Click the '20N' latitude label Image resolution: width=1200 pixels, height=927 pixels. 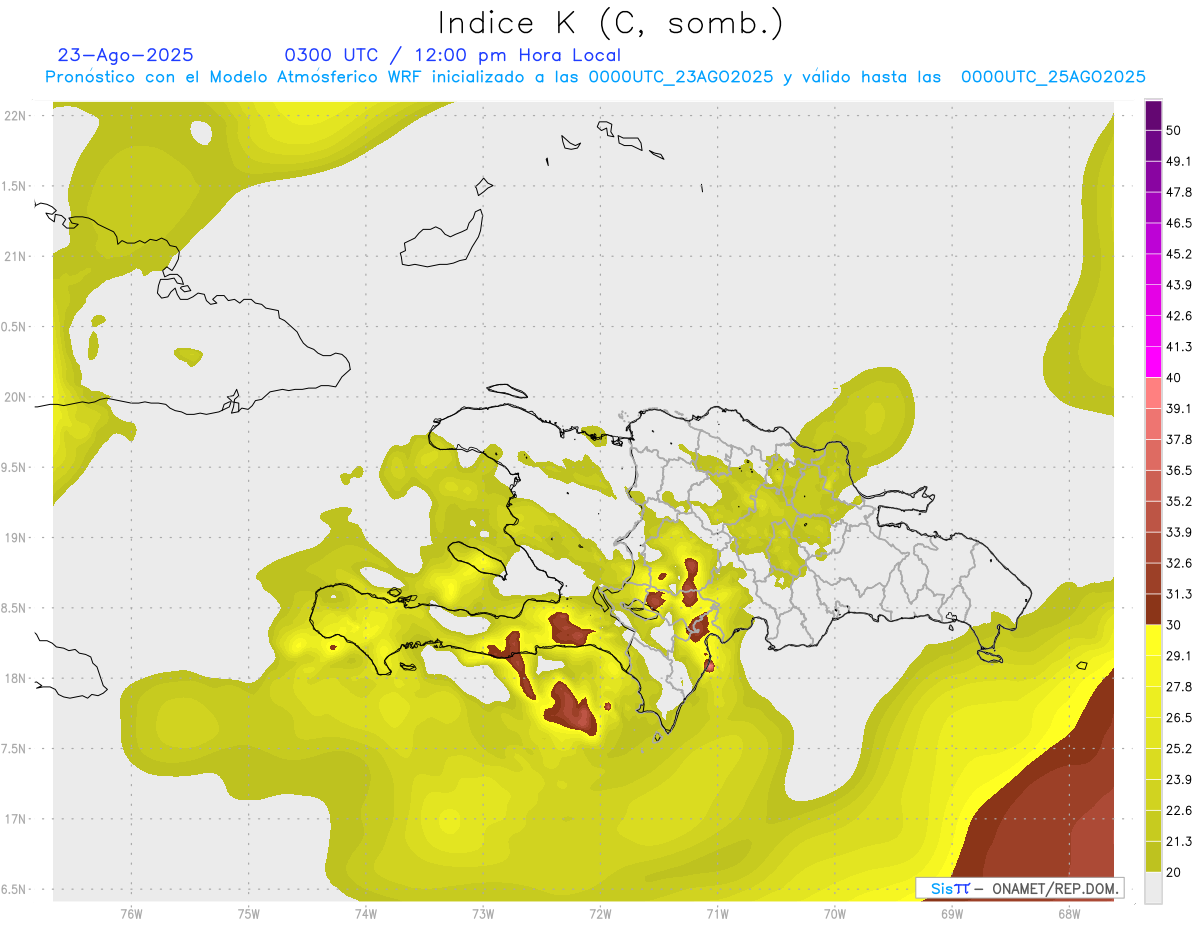(16, 397)
